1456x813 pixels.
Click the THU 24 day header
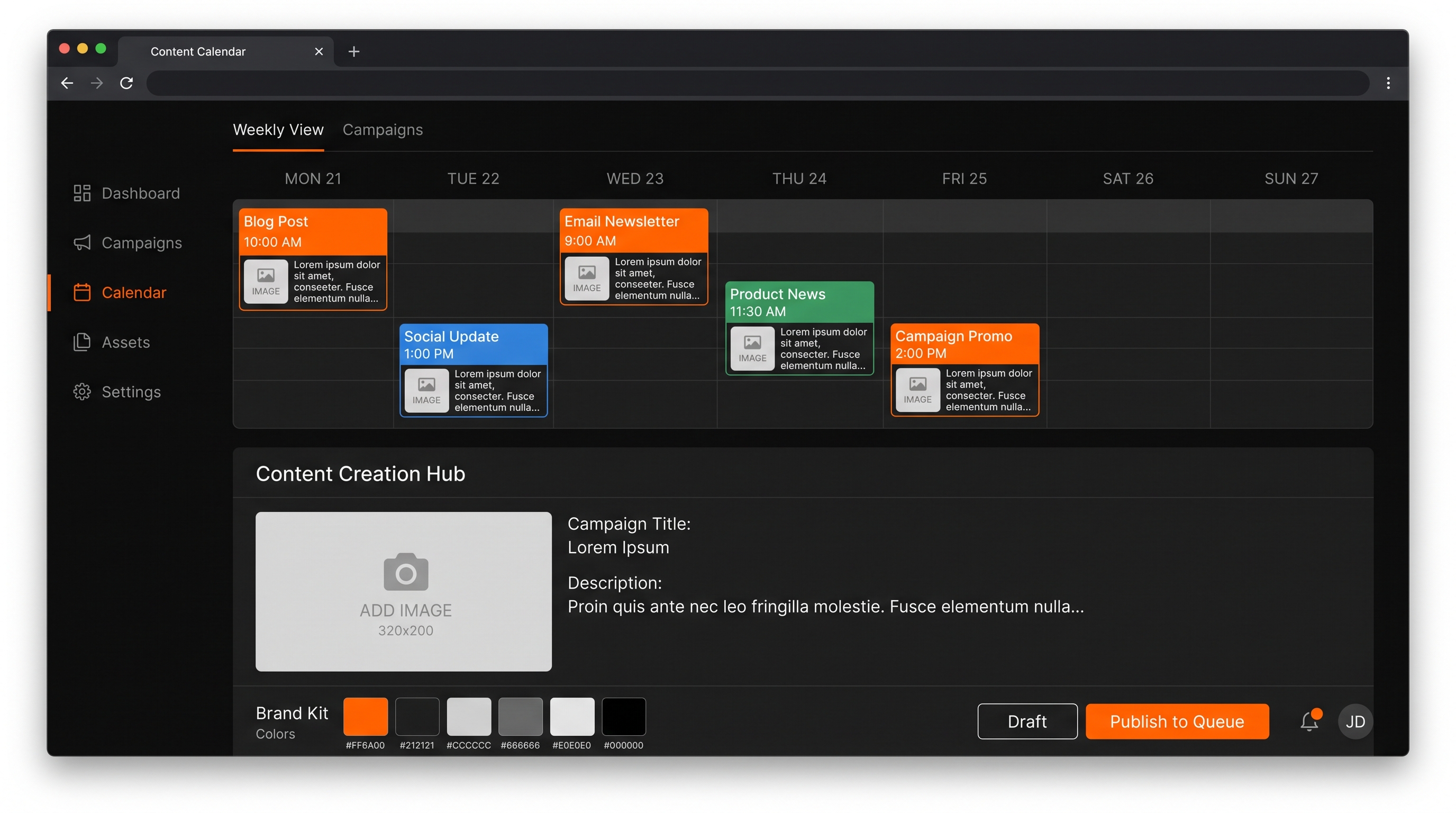coord(799,179)
